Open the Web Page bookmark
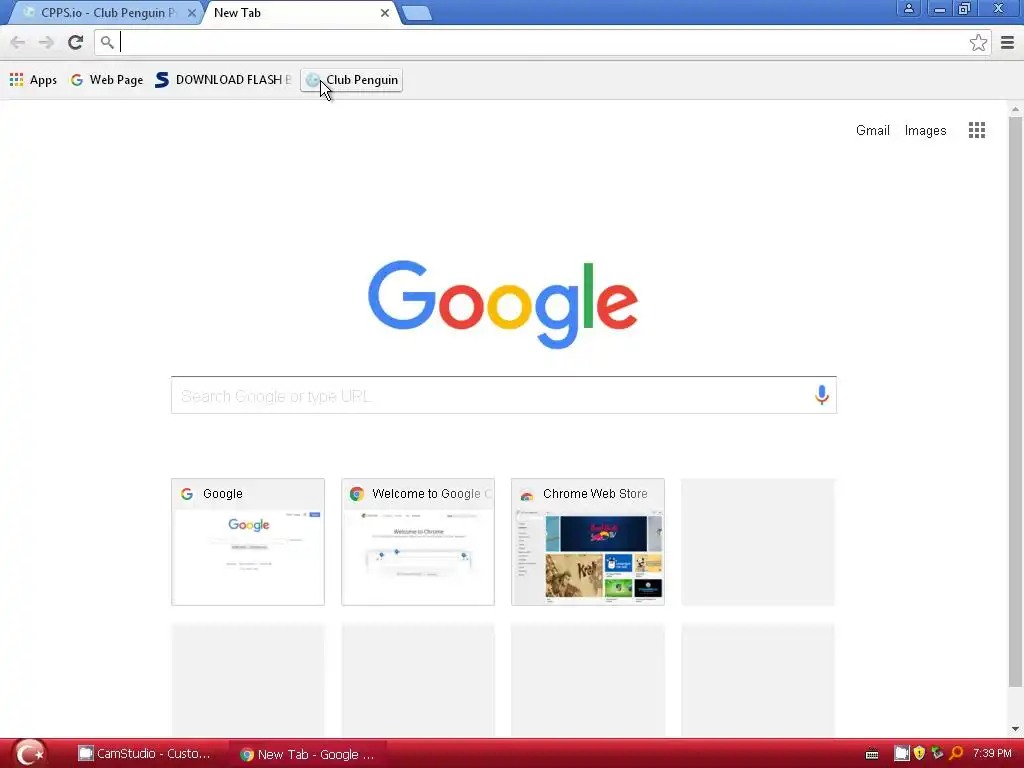 [107, 80]
